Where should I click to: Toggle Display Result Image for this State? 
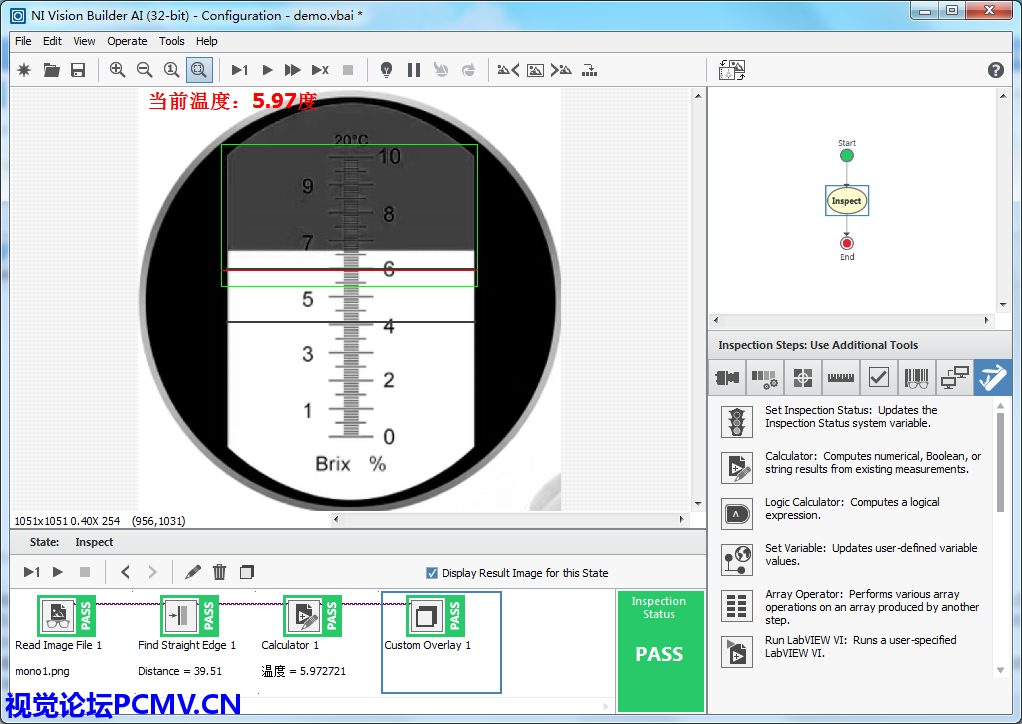(432, 573)
